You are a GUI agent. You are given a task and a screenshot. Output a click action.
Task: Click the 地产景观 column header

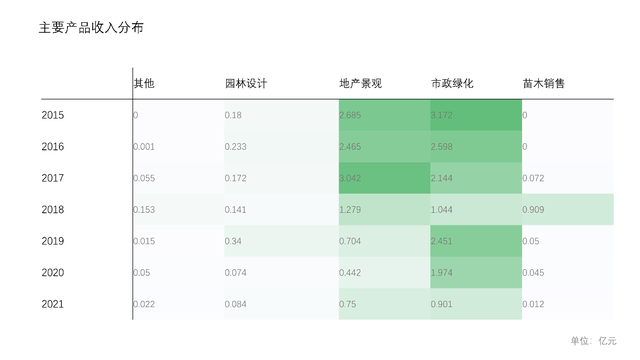click(x=360, y=83)
